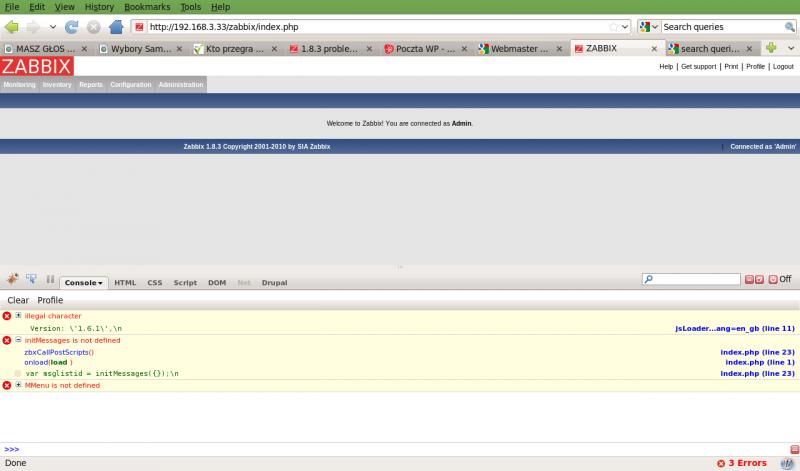
Task: Collapse the initMessages is not defined error
Action: (x=18, y=339)
